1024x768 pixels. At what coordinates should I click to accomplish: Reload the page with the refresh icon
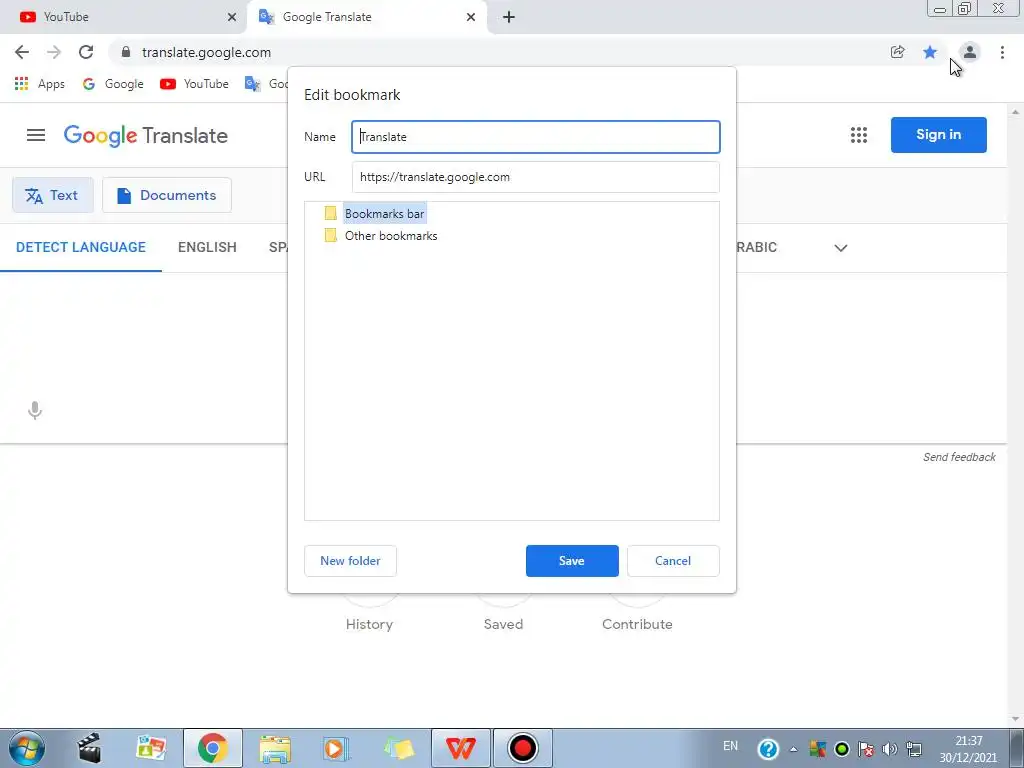pos(86,52)
